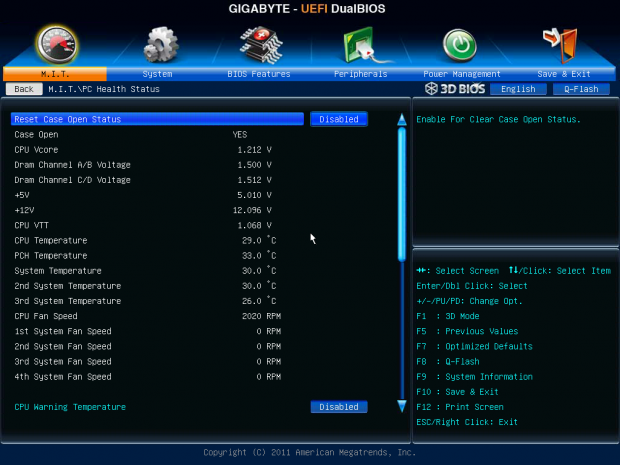
Task: Click the 4th System Fan Speed label
Action: pos(63,376)
